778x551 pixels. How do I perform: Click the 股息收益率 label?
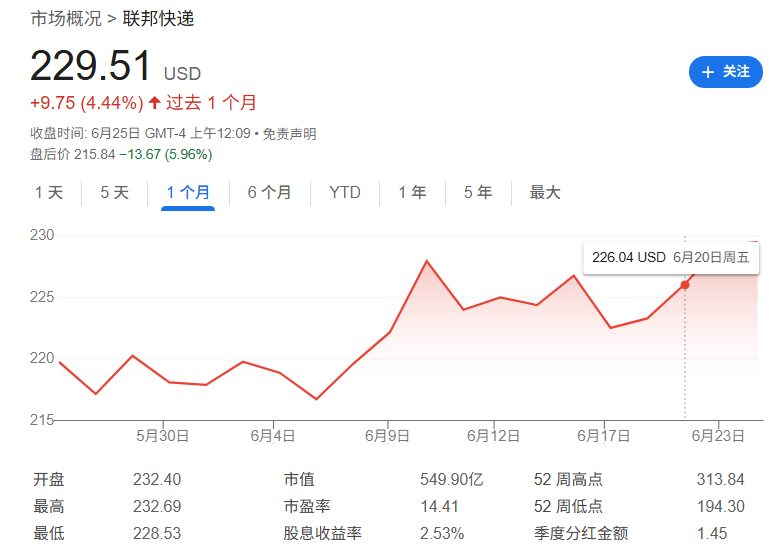(x=323, y=534)
